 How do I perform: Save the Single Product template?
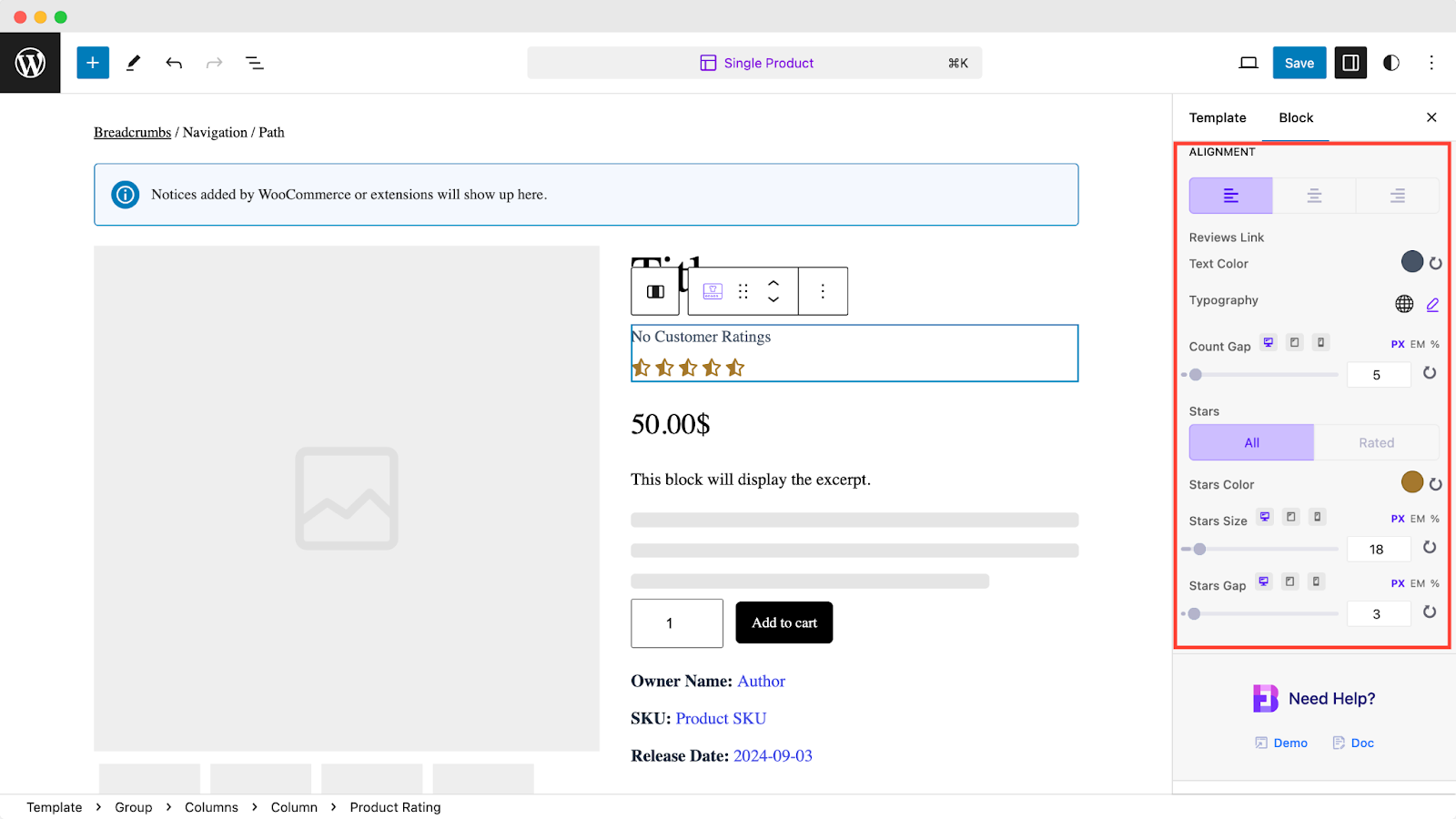click(x=1299, y=63)
